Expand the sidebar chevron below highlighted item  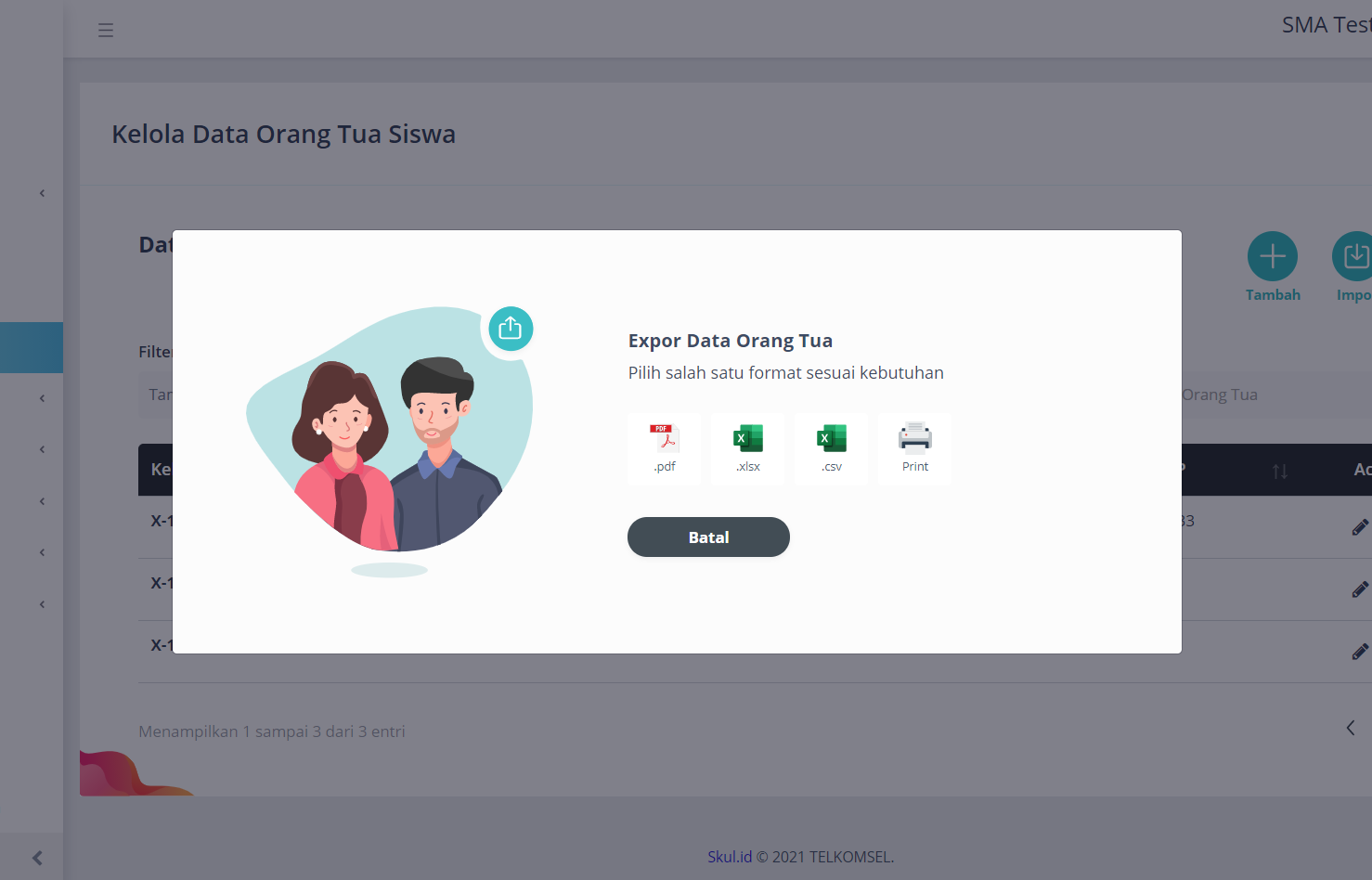click(x=42, y=398)
